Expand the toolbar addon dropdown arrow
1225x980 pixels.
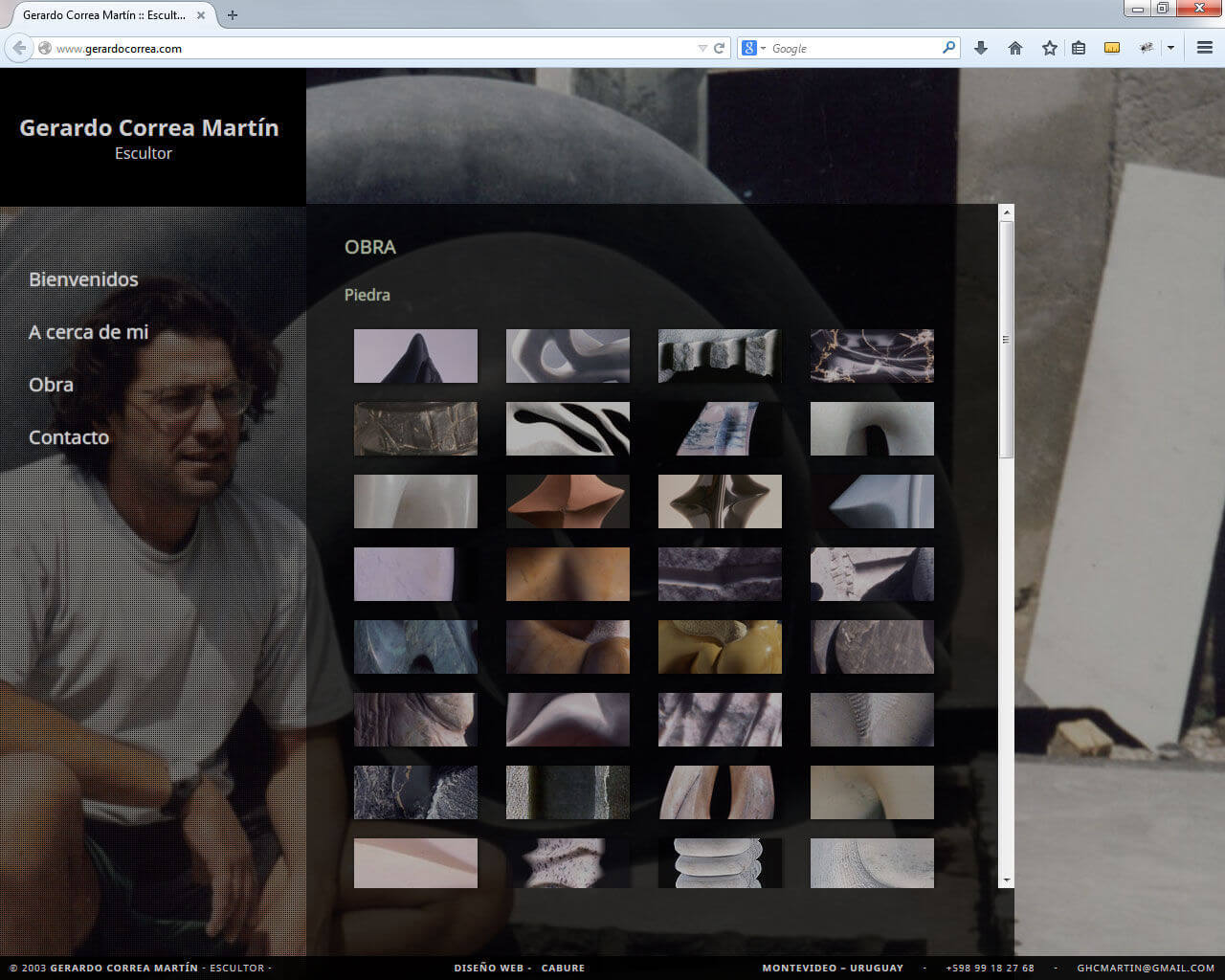(1170, 48)
